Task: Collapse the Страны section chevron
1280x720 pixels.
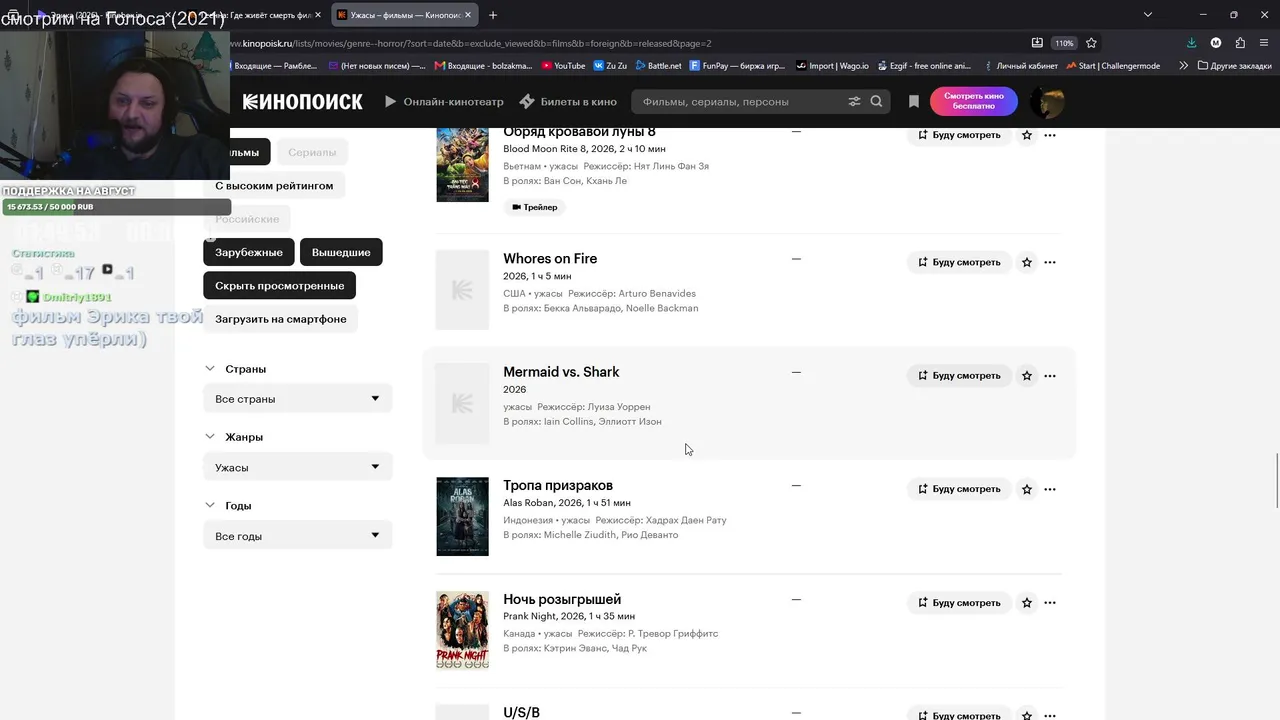Action: 210,369
